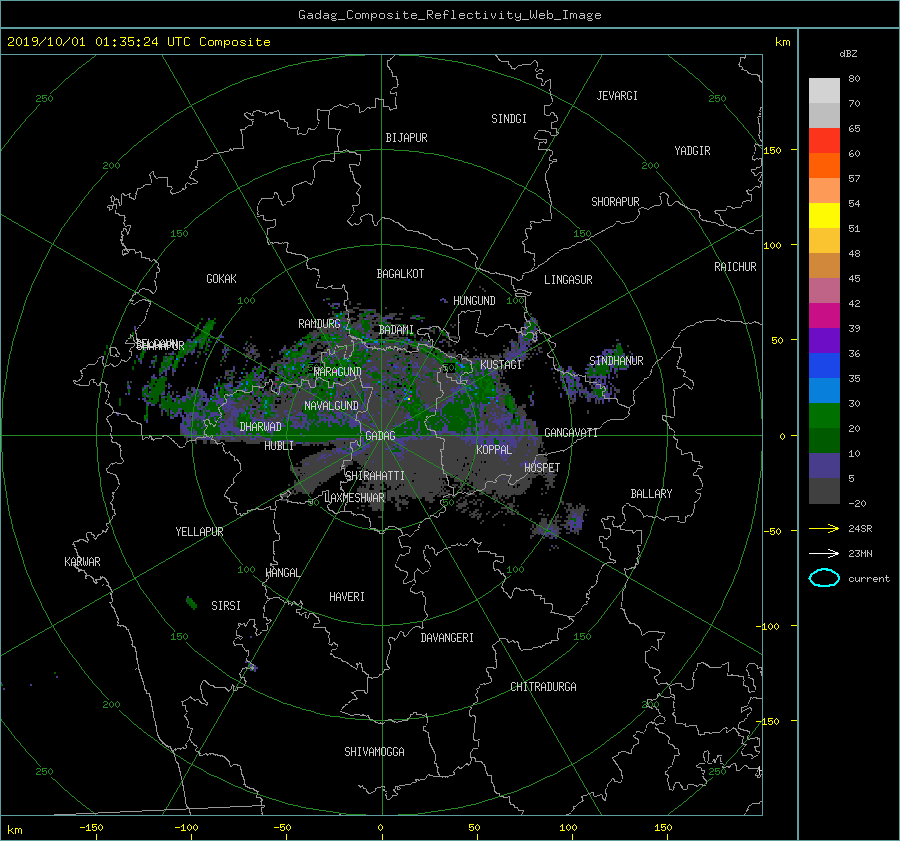Click the cyan 'current' ellipse legend icon
Image resolution: width=900 pixels, height=841 pixels.
(824, 578)
